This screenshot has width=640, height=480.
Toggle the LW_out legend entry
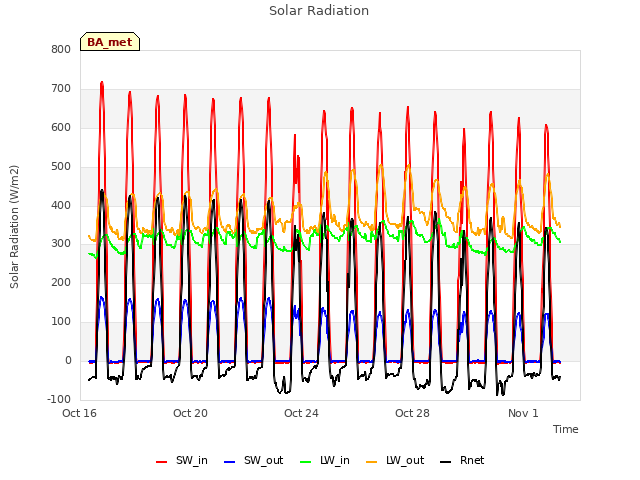coord(395,461)
